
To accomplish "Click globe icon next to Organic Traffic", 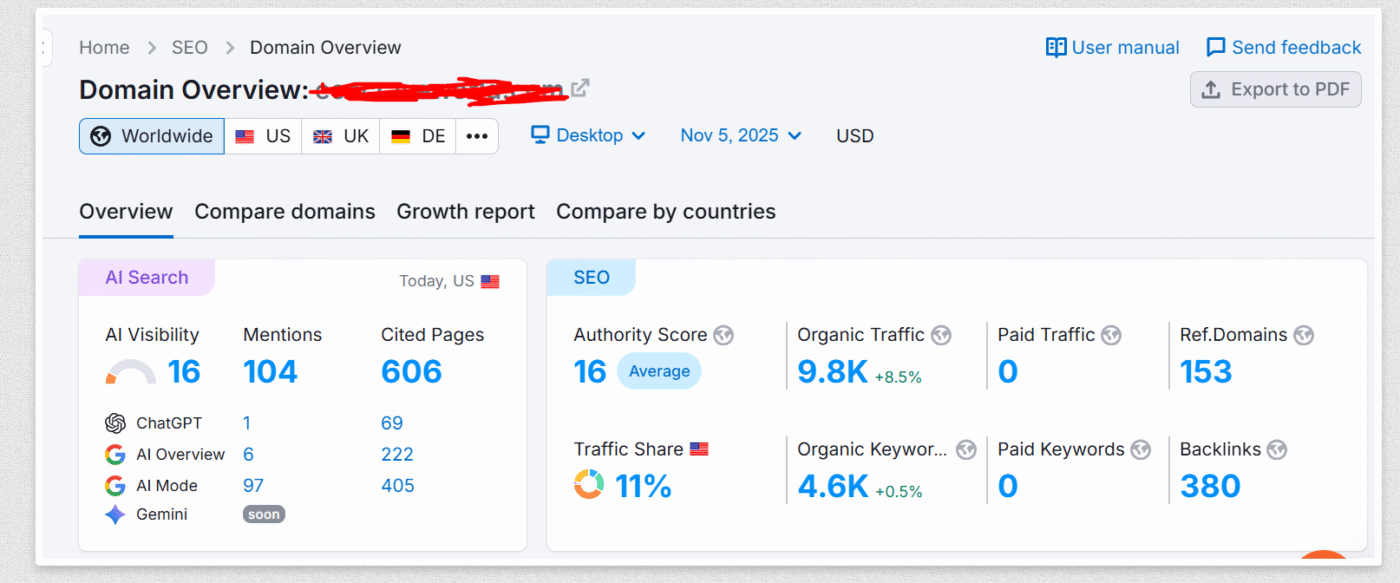I will point(941,335).
